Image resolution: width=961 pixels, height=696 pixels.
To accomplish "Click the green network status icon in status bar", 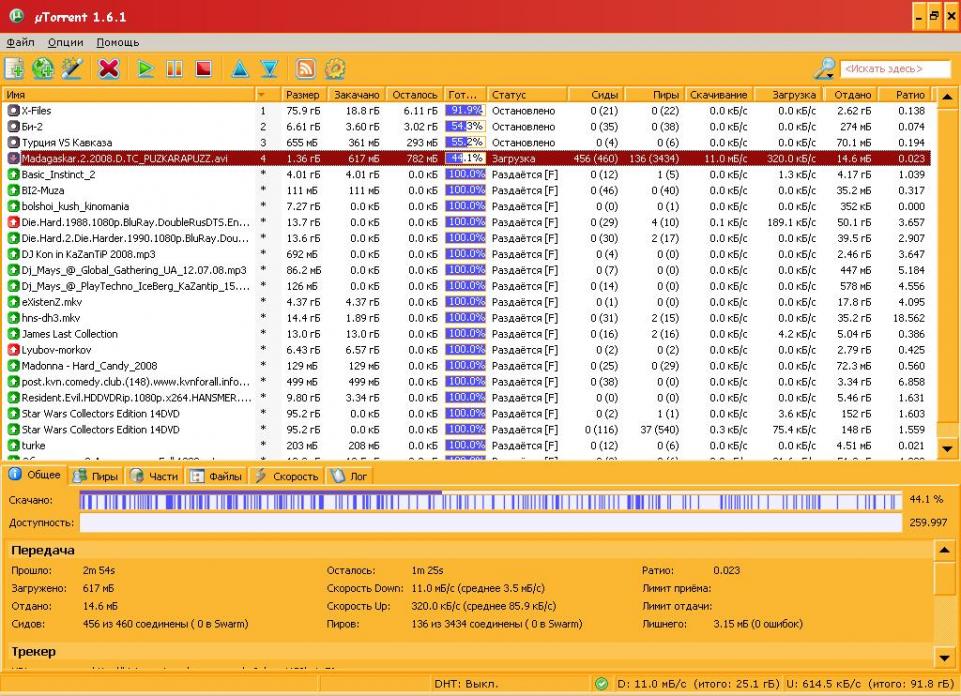I will (x=601, y=684).
